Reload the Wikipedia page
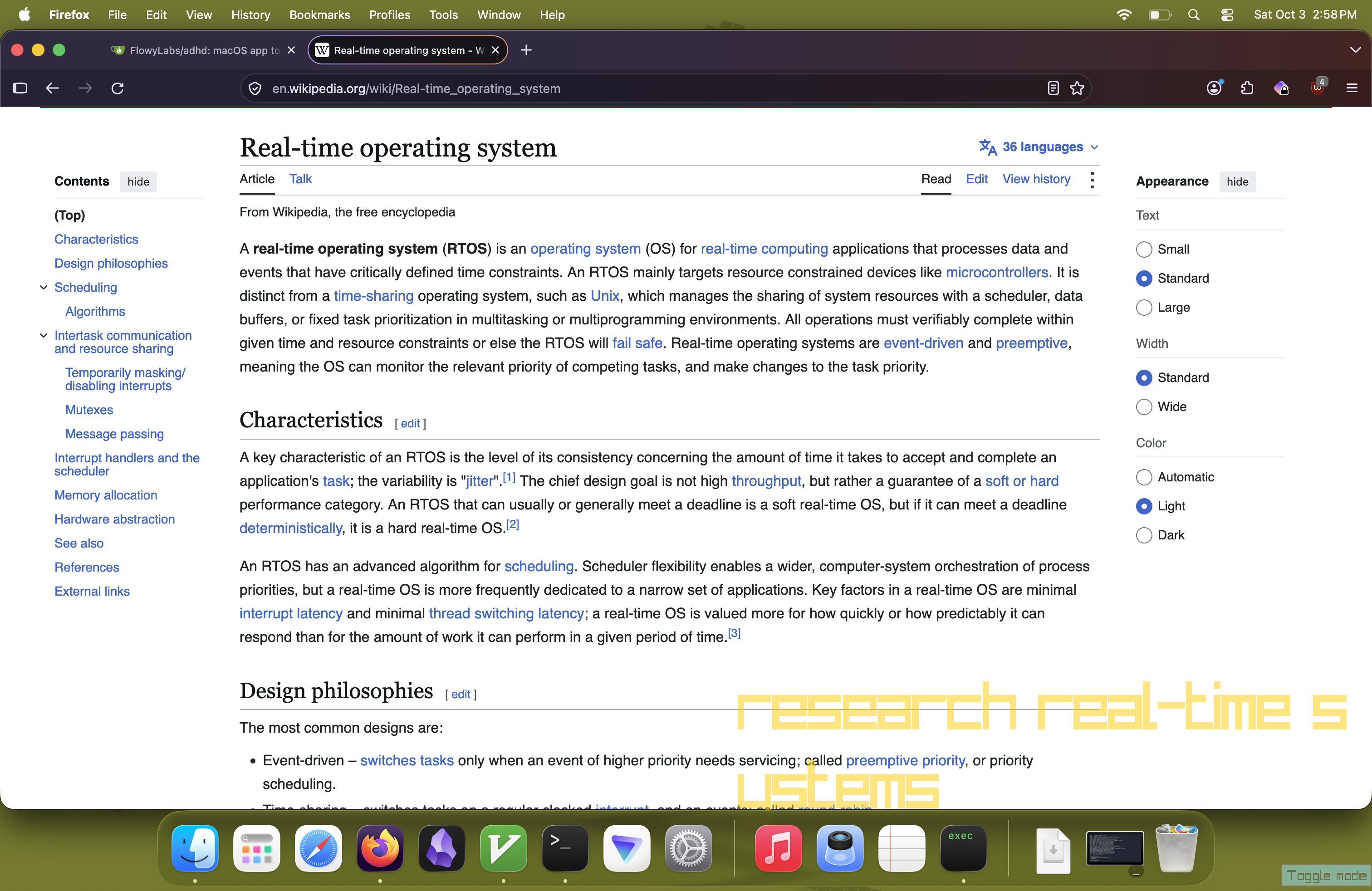Screen dimensions: 1372x891 click(x=118, y=88)
